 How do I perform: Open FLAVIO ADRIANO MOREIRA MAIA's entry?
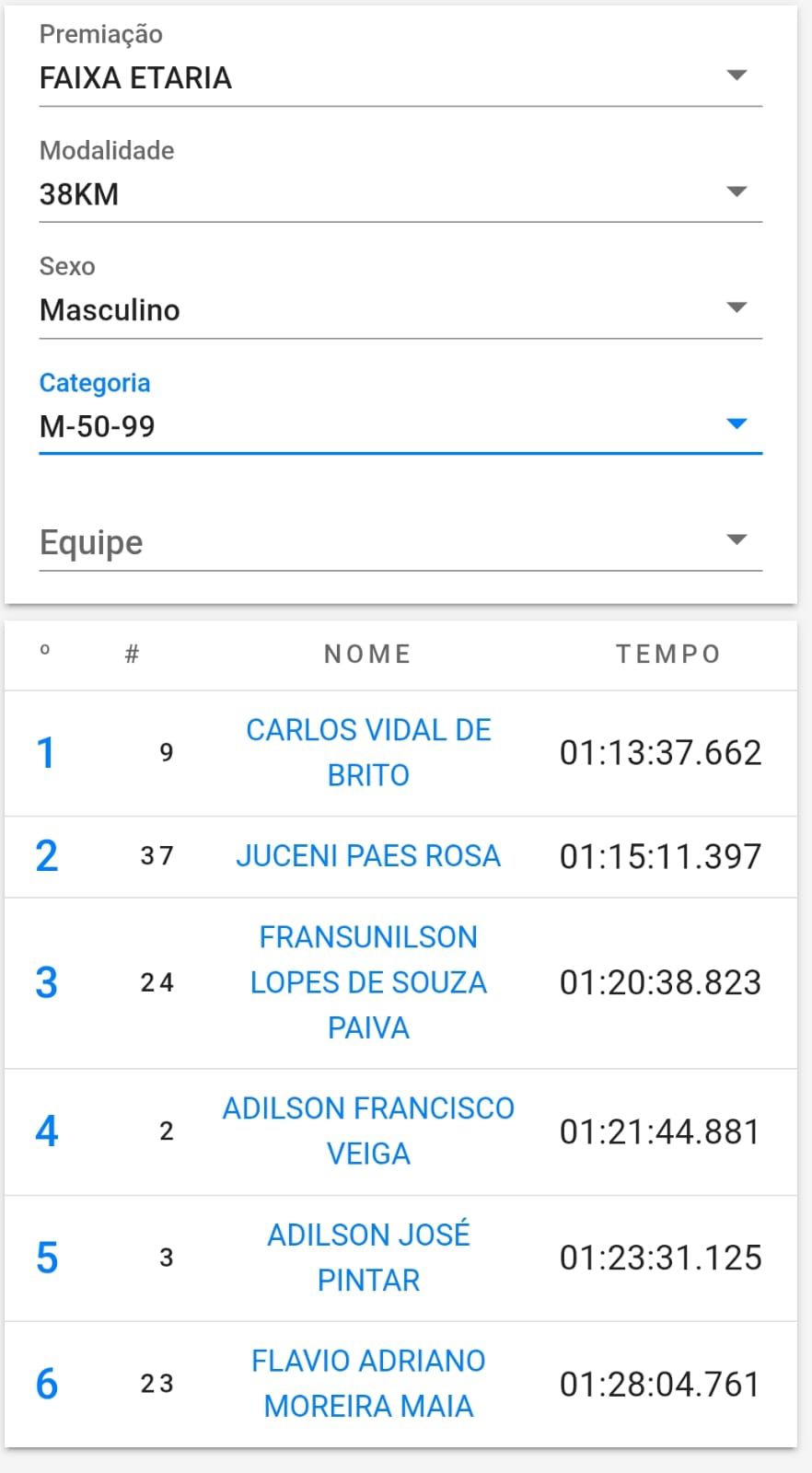coord(368,1383)
